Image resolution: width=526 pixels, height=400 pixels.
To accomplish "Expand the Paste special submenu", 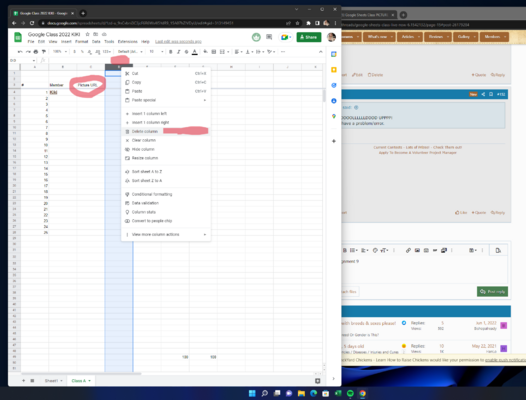I will [x=166, y=100].
